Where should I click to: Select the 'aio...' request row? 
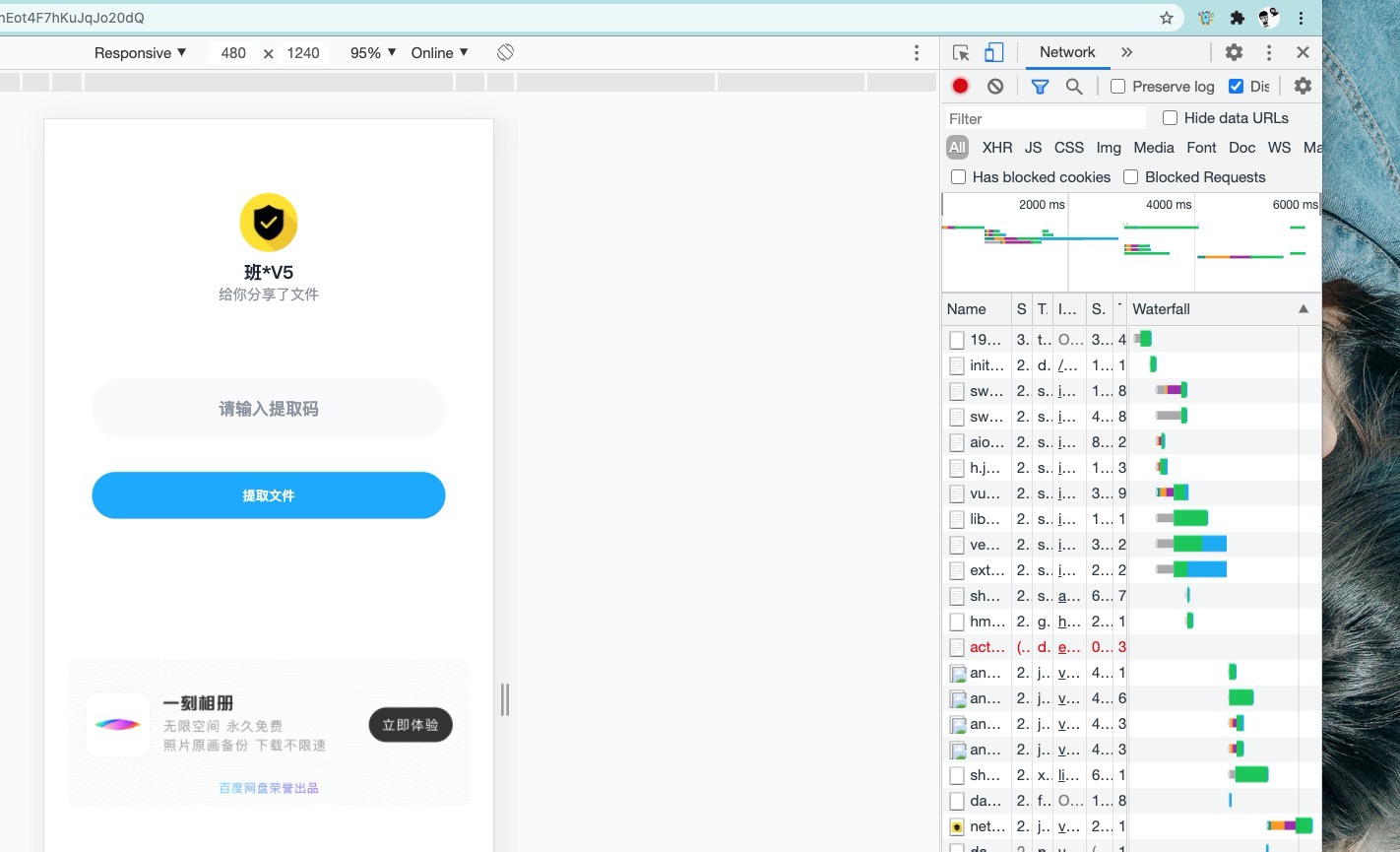pyautogui.click(x=1131, y=442)
